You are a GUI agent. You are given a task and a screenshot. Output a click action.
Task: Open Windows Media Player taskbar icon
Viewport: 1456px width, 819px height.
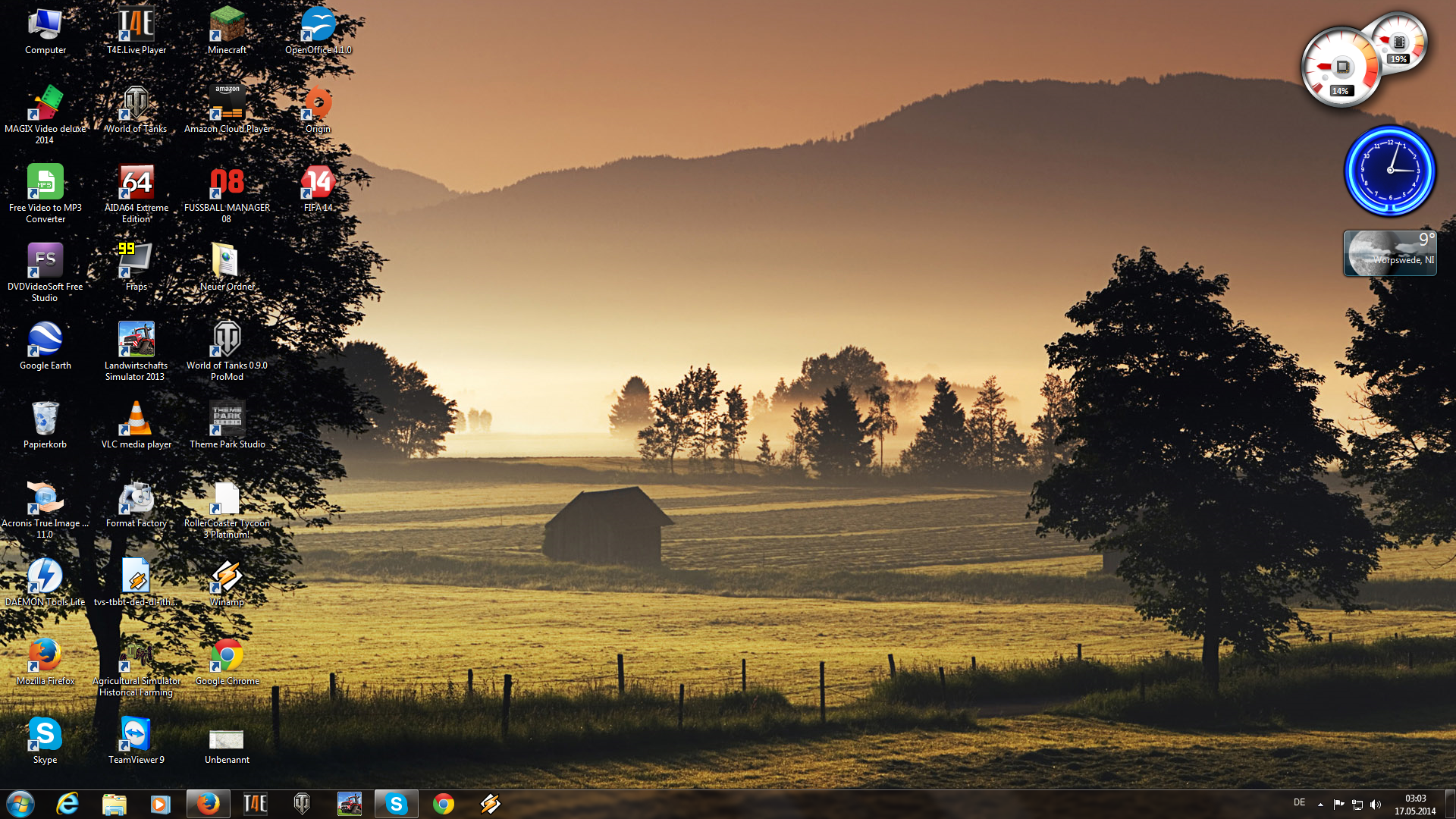[x=161, y=804]
